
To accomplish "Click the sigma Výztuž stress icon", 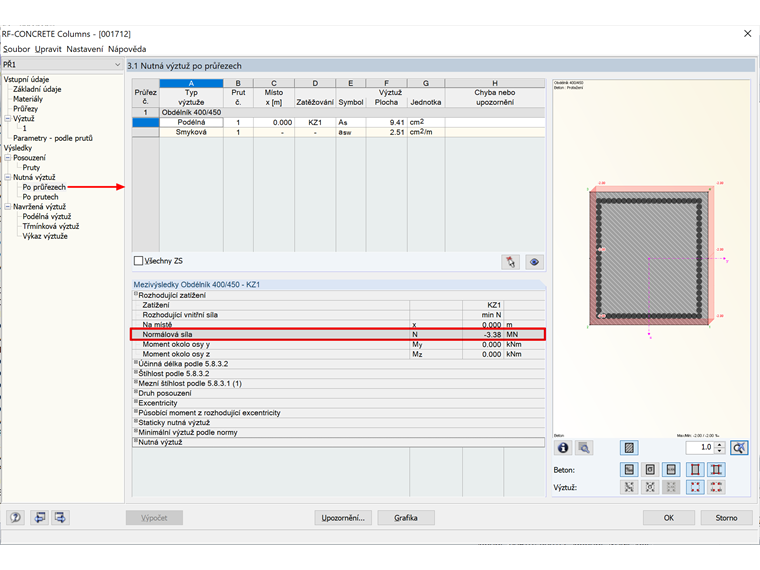I will click(650, 487).
